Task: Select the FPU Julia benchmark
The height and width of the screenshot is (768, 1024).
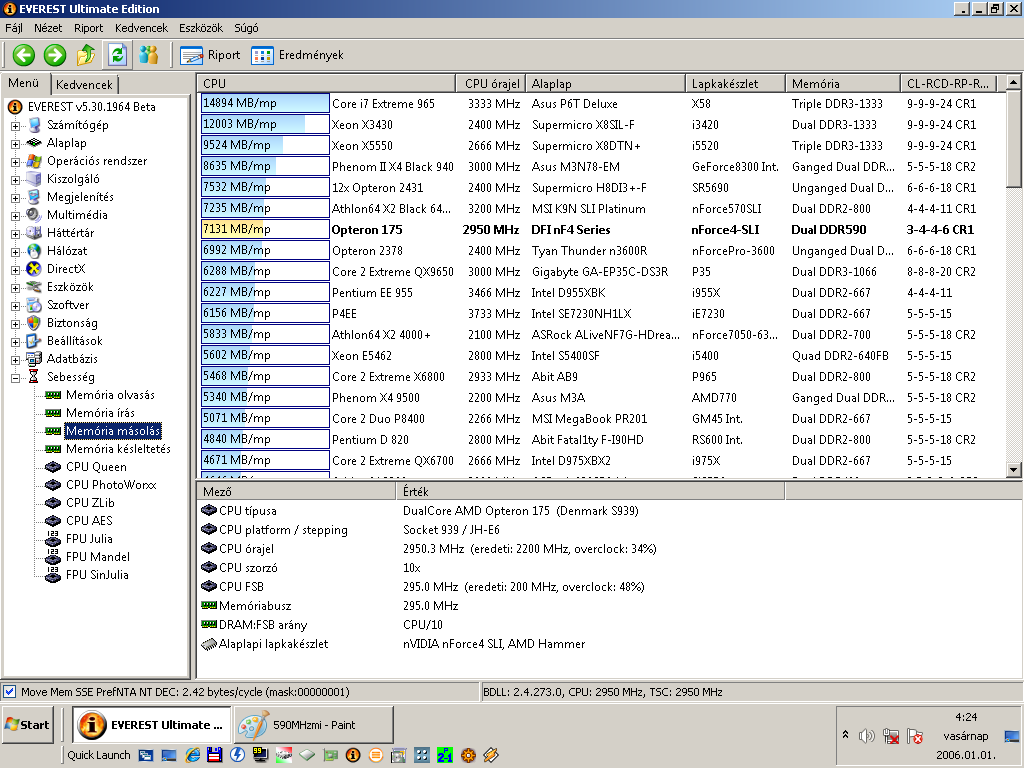Action: (89, 539)
